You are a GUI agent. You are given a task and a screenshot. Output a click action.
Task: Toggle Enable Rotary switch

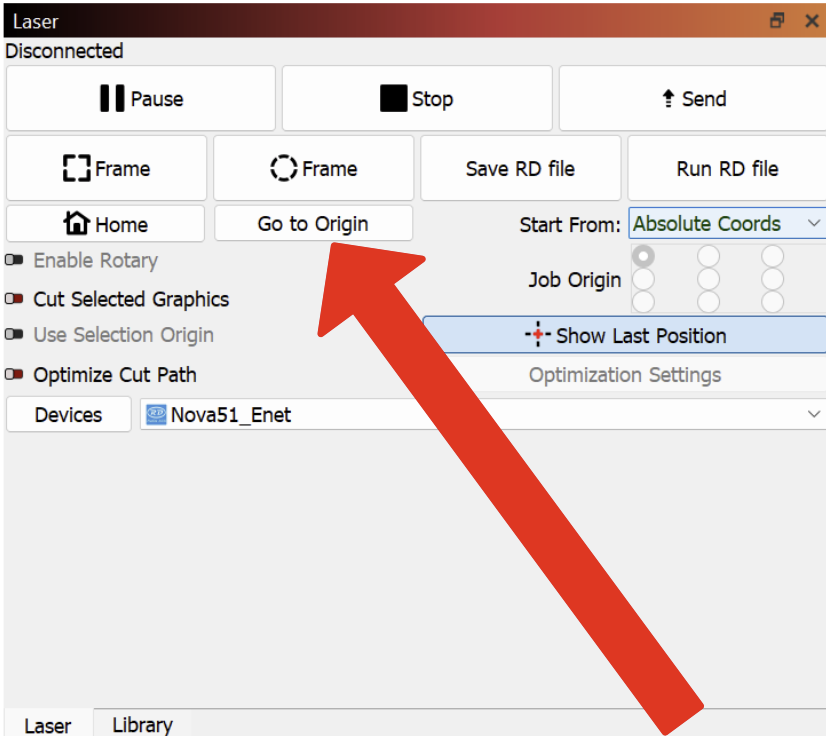point(14,260)
